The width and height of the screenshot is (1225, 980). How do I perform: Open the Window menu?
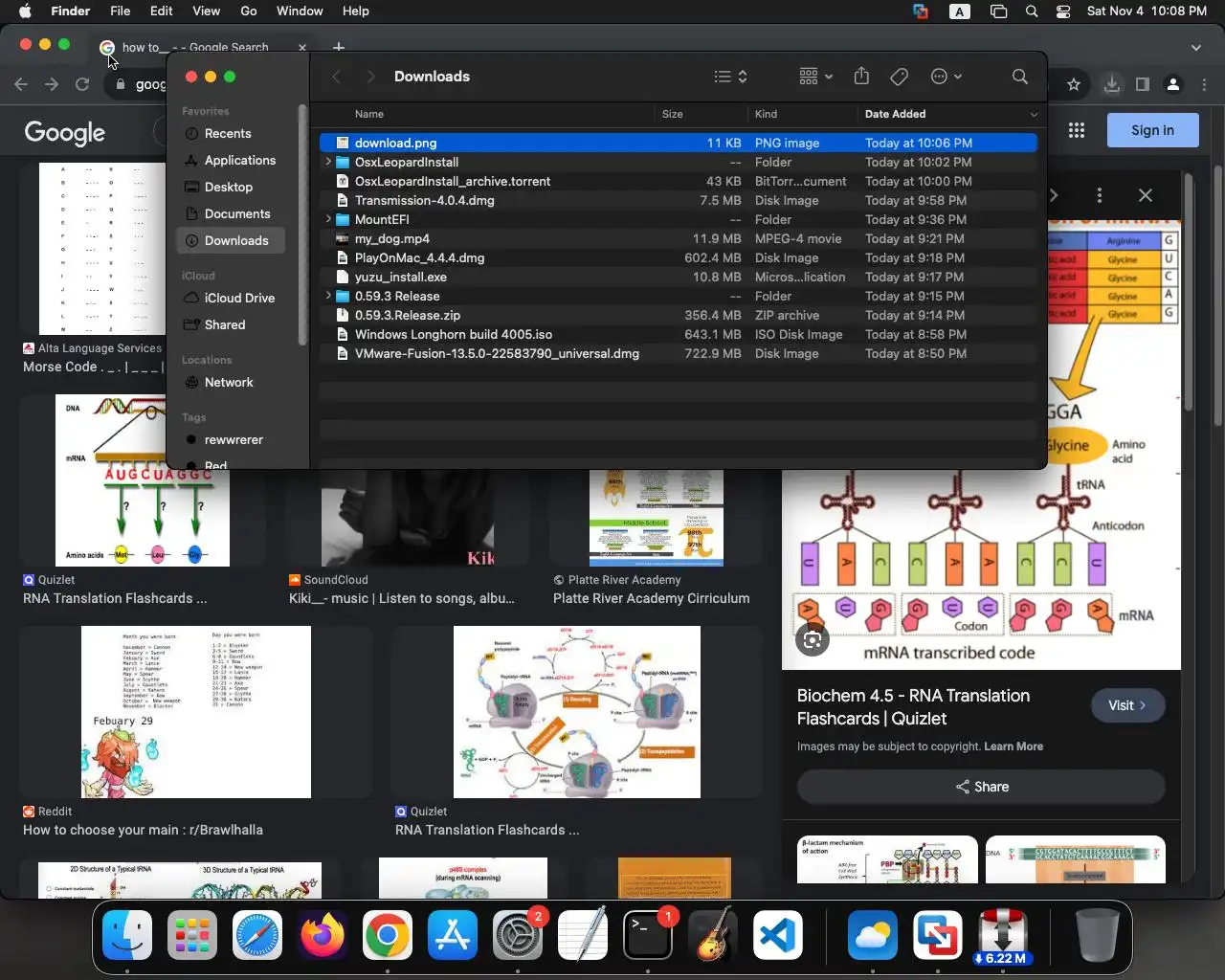tap(300, 11)
